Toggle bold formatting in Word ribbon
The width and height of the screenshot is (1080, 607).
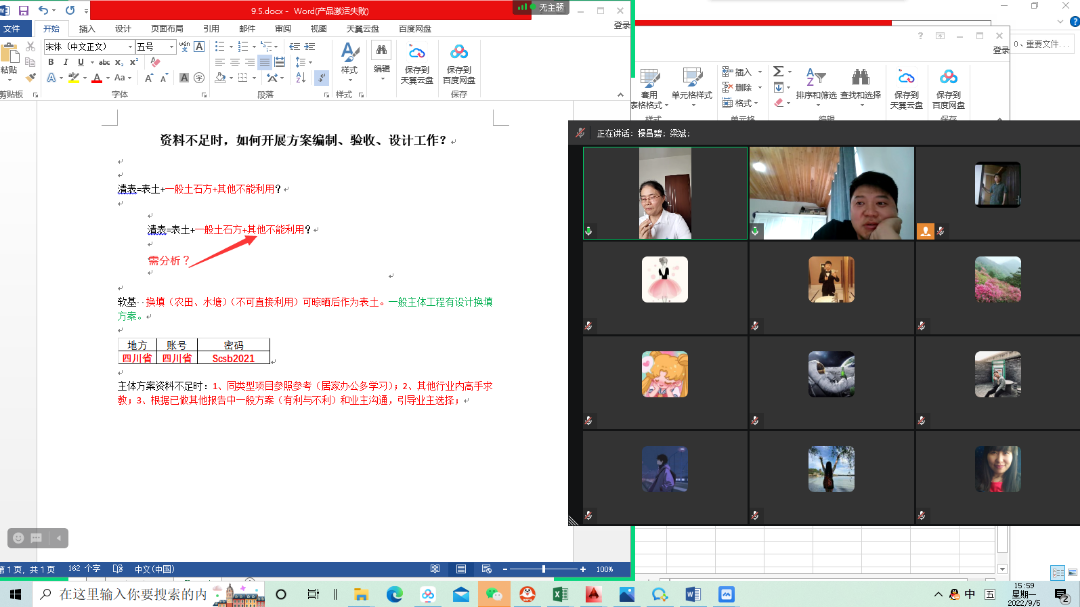pyautogui.click(x=51, y=62)
